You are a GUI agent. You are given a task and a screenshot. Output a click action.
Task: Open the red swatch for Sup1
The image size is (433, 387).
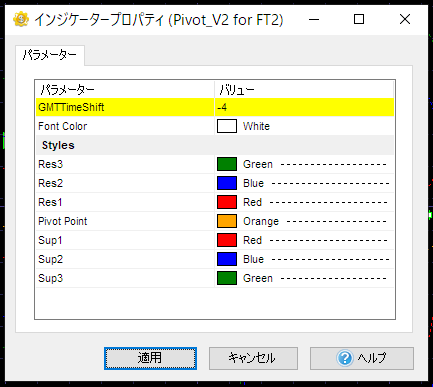pyautogui.click(x=227, y=240)
